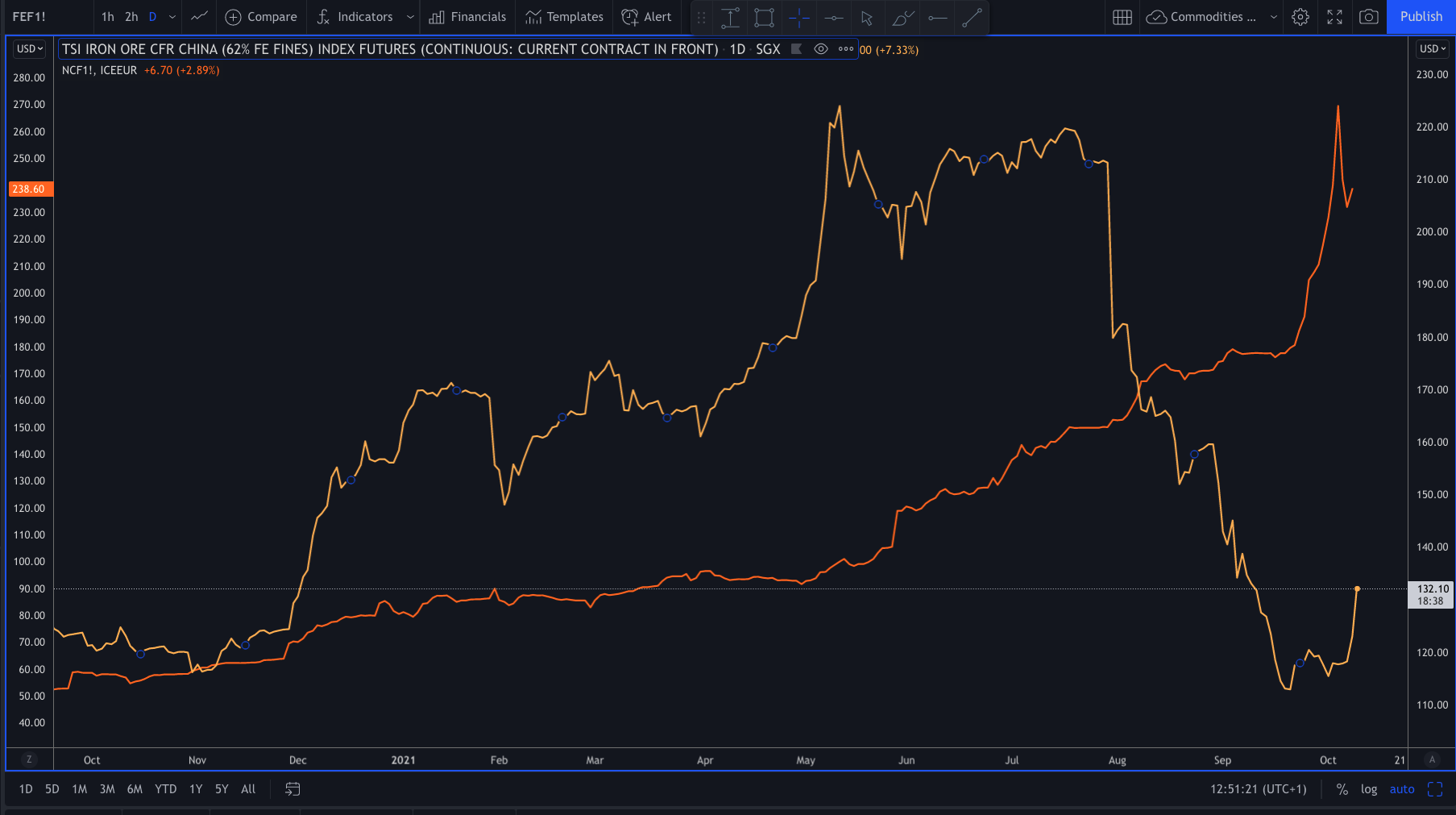Show All date range

248,789
